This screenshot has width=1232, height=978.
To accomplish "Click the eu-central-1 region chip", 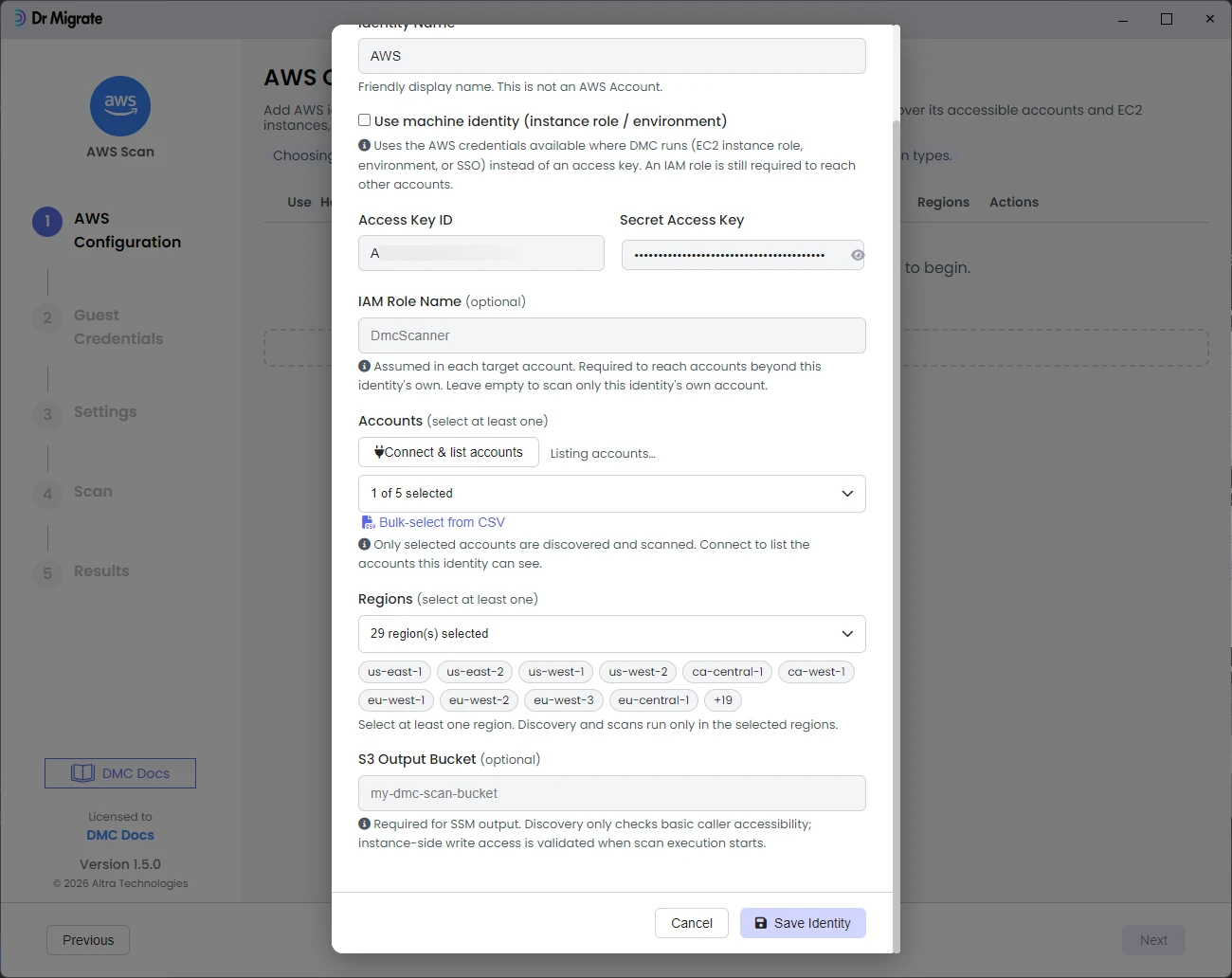I will (654, 700).
